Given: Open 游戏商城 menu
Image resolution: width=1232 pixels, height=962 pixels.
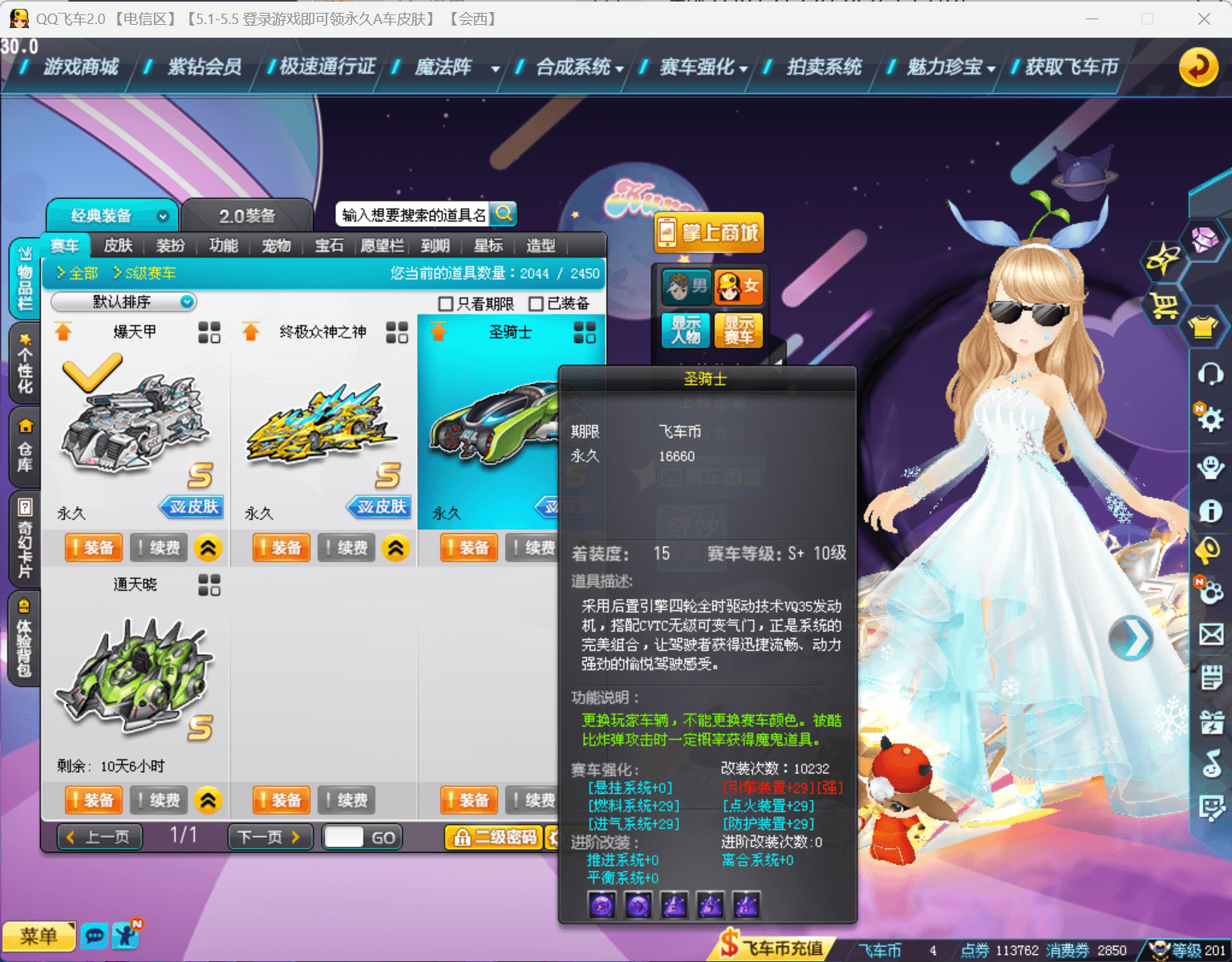Looking at the screenshot, I should 80,67.
